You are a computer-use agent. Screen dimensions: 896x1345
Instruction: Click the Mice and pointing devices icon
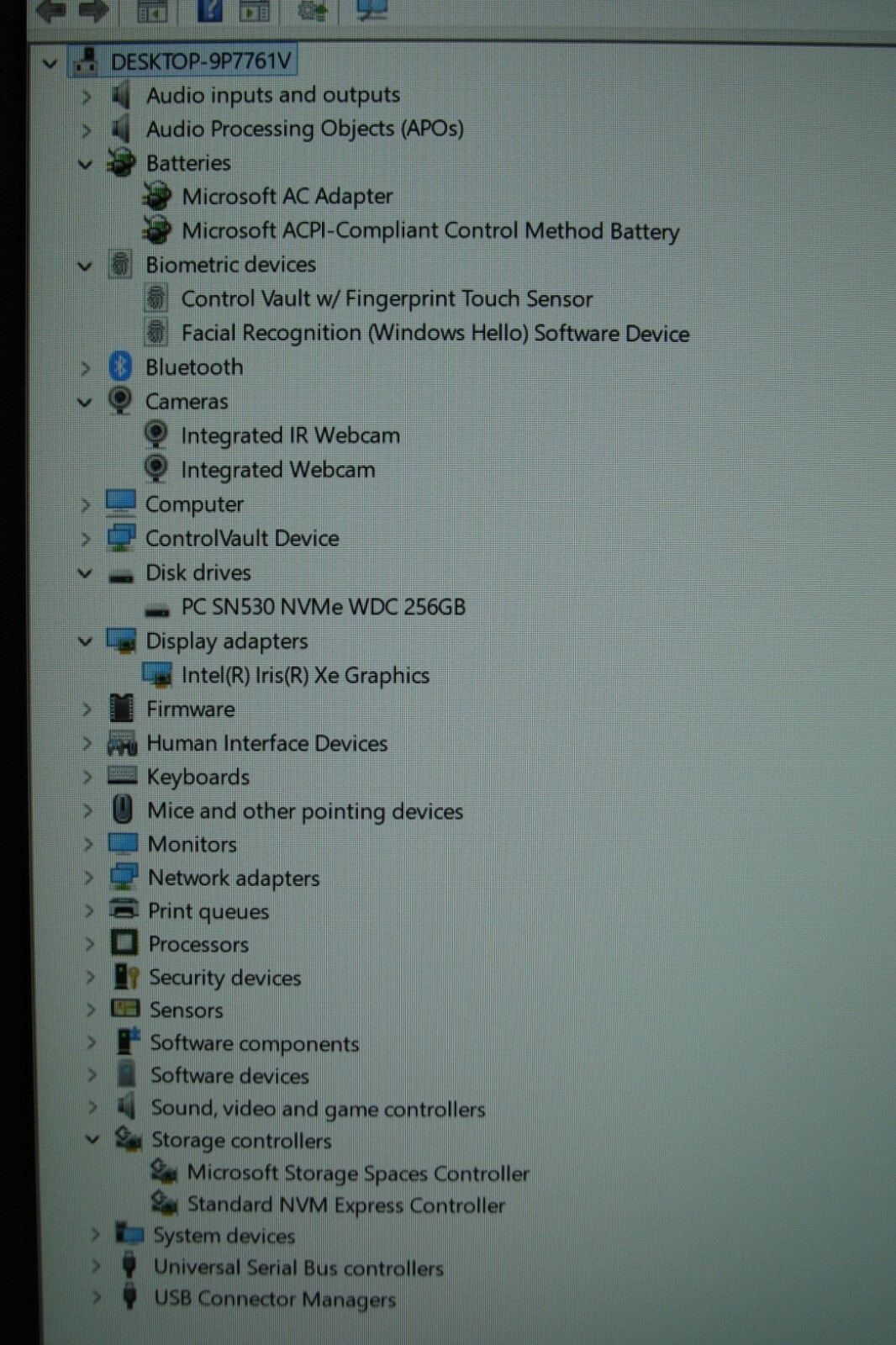123,810
